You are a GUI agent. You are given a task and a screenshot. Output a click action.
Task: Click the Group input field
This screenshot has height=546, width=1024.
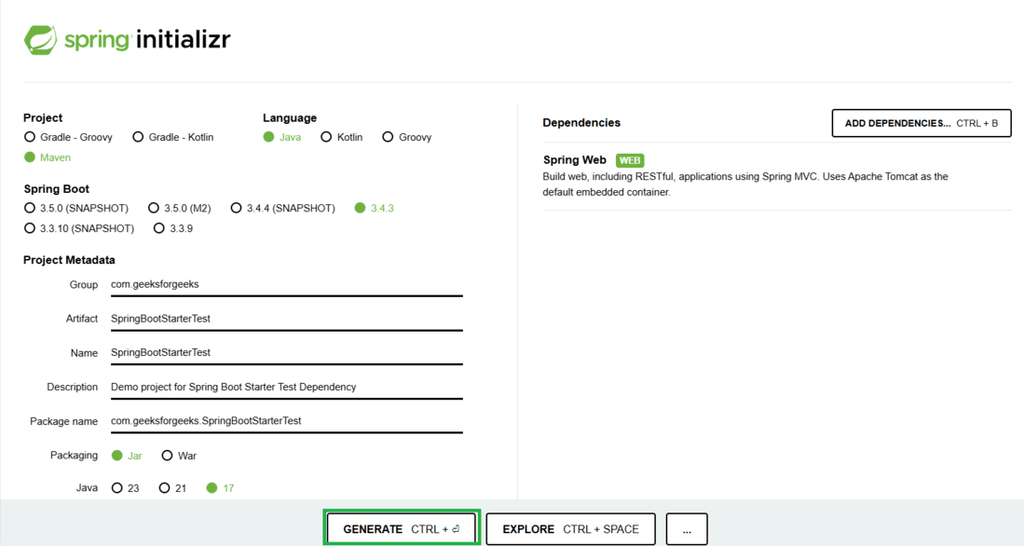(x=287, y=285)
